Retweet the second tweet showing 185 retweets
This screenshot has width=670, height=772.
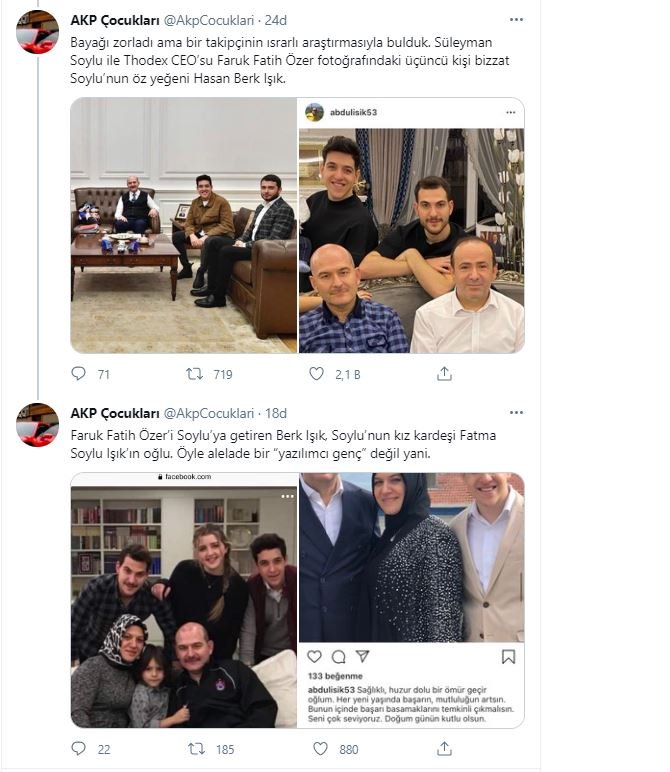[x=196, y=749]
